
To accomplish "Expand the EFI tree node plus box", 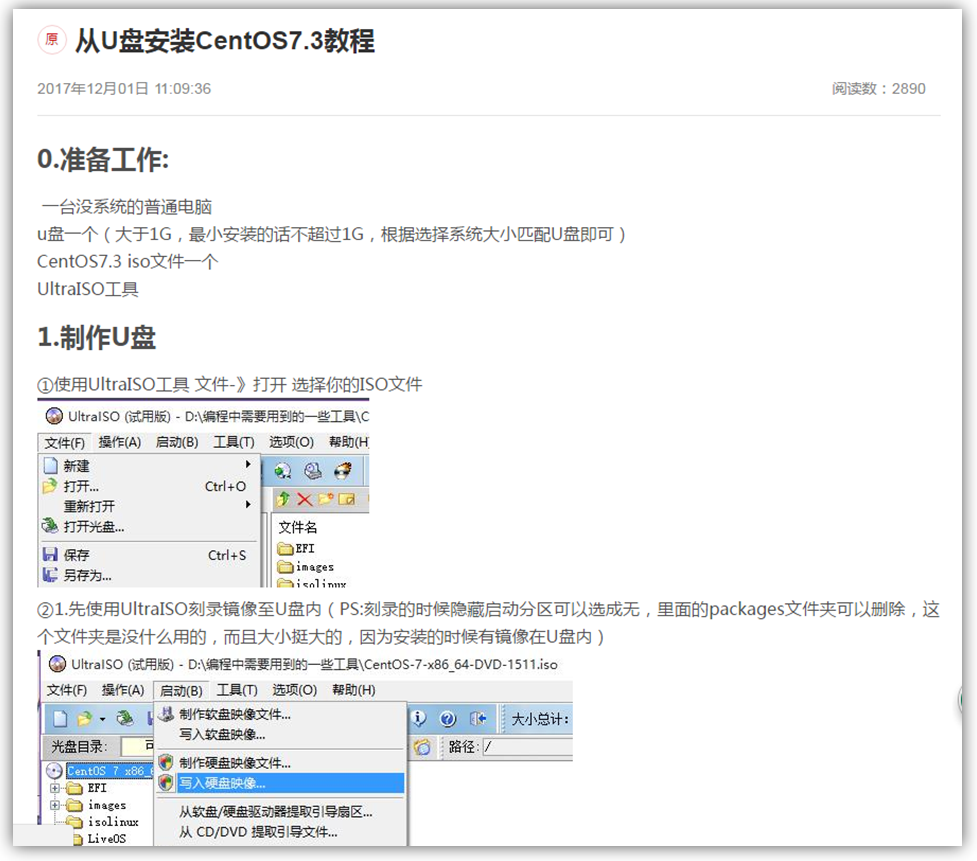I will (55, 788).
